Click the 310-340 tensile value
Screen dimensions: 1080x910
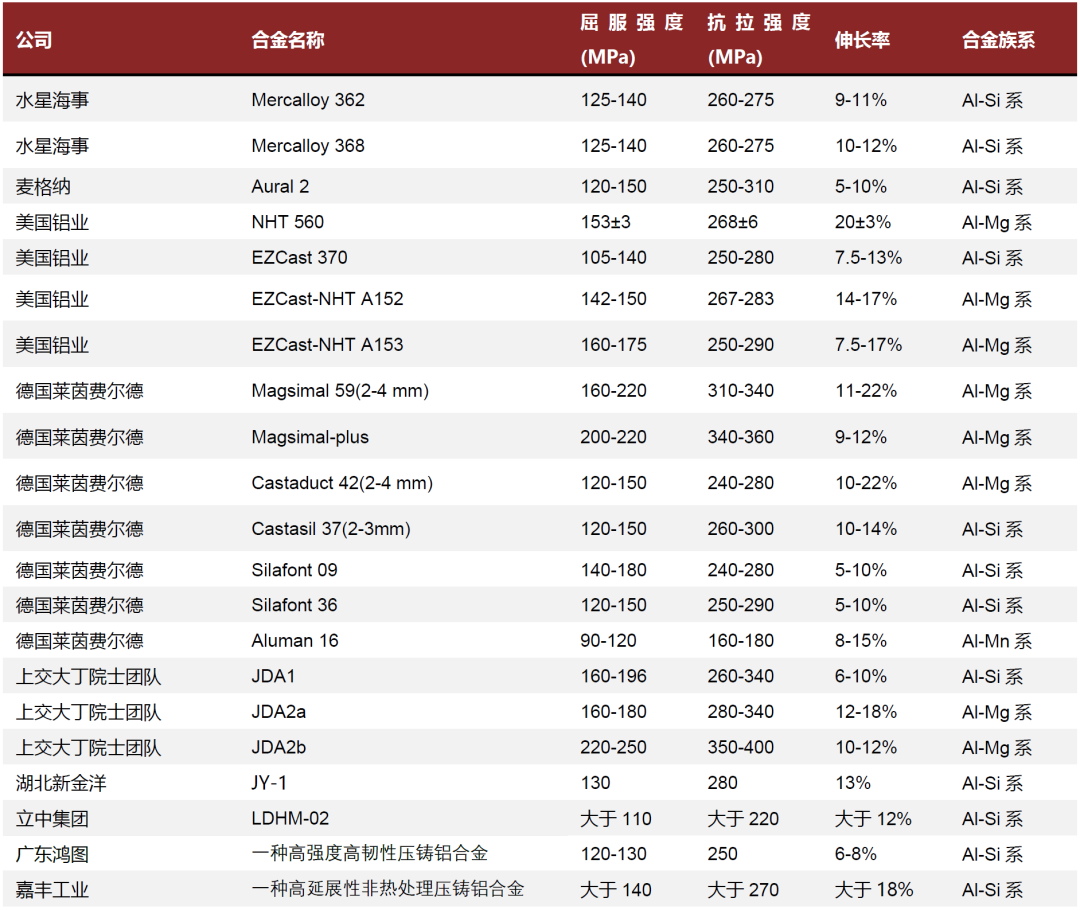pyautogui.click(x=740, y=391)
